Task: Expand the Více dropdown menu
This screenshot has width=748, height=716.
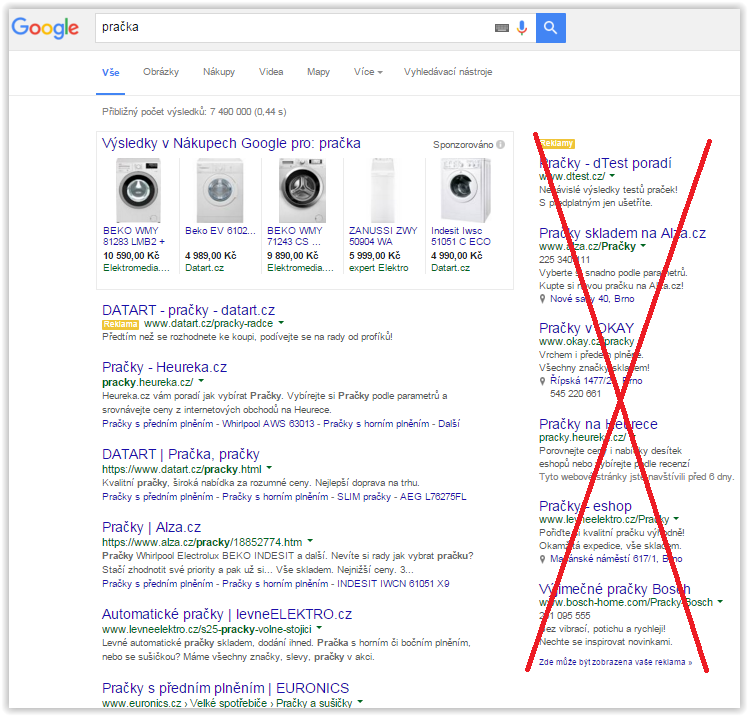Action: (x=368, y=72)
